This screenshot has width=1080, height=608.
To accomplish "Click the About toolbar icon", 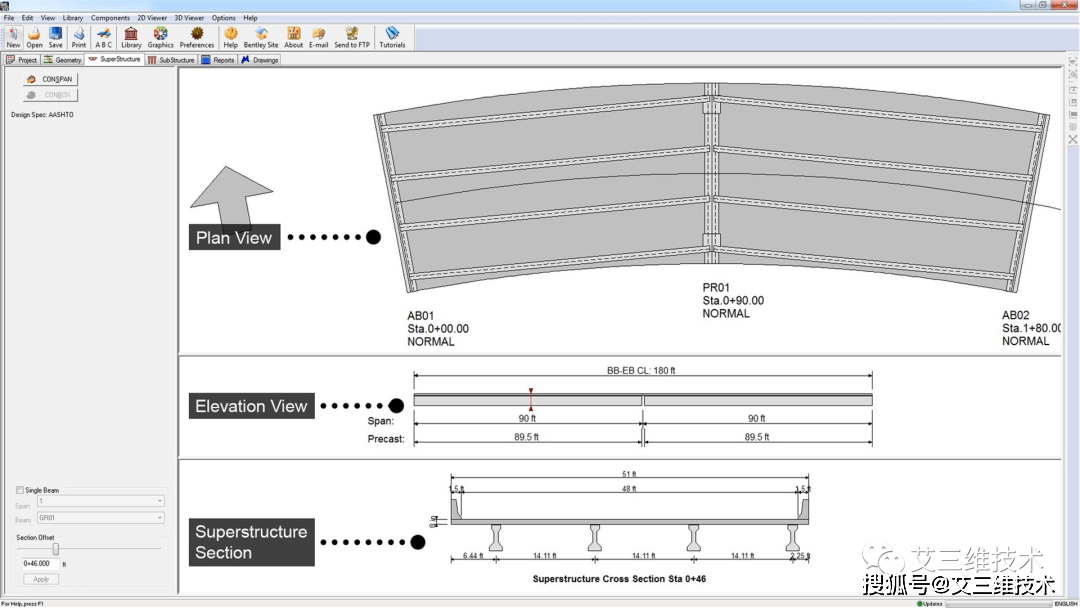I will tap(293, 37).
